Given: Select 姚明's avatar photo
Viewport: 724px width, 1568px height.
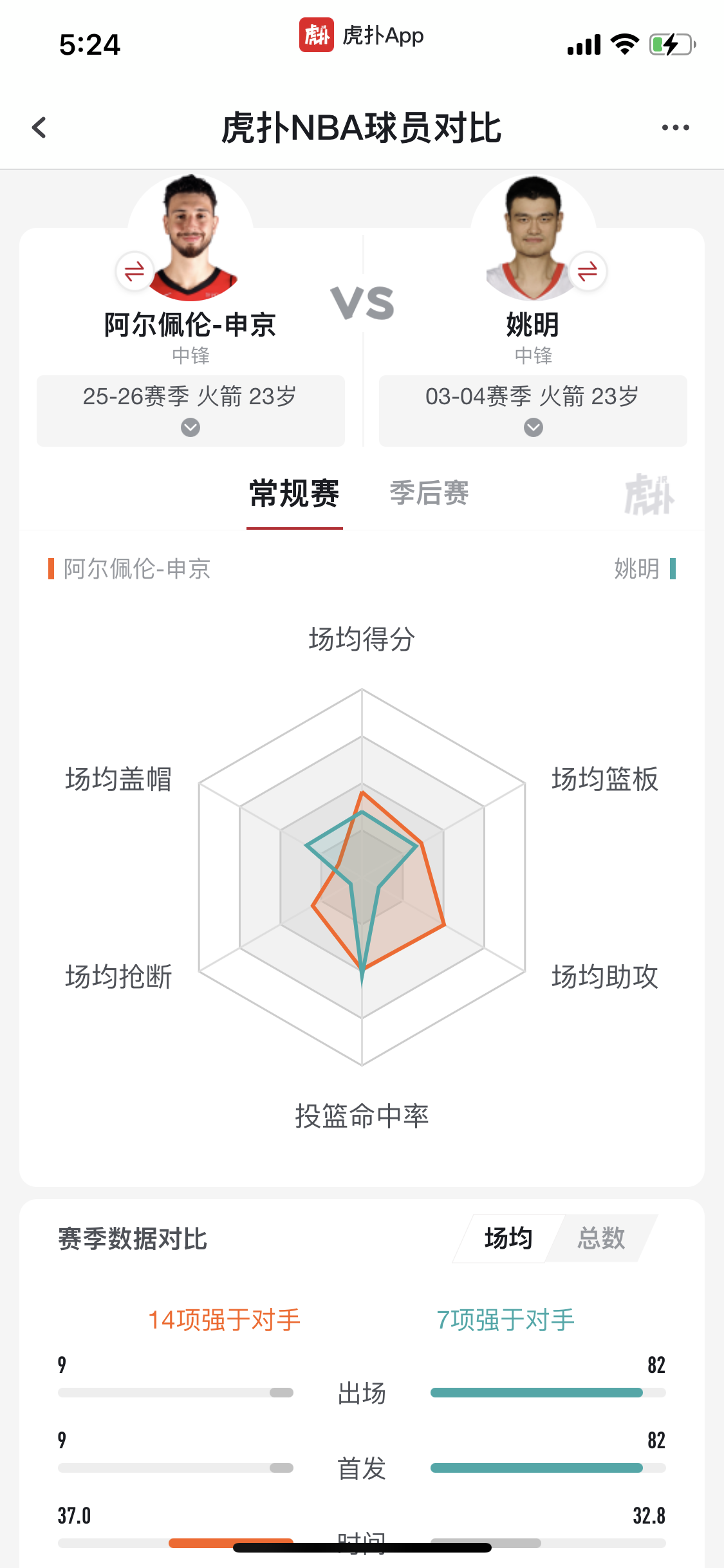Looking at the screenshot, I should (x=533, y=232).
